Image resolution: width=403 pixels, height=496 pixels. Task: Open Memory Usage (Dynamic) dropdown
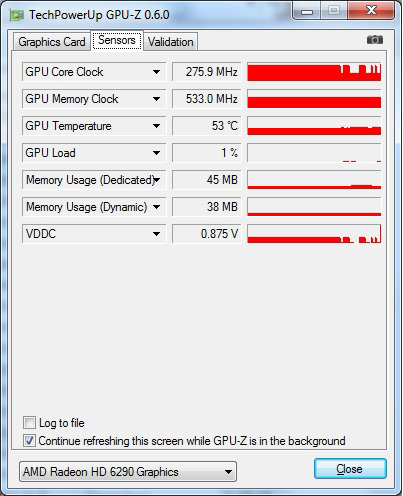click(94, 207)
